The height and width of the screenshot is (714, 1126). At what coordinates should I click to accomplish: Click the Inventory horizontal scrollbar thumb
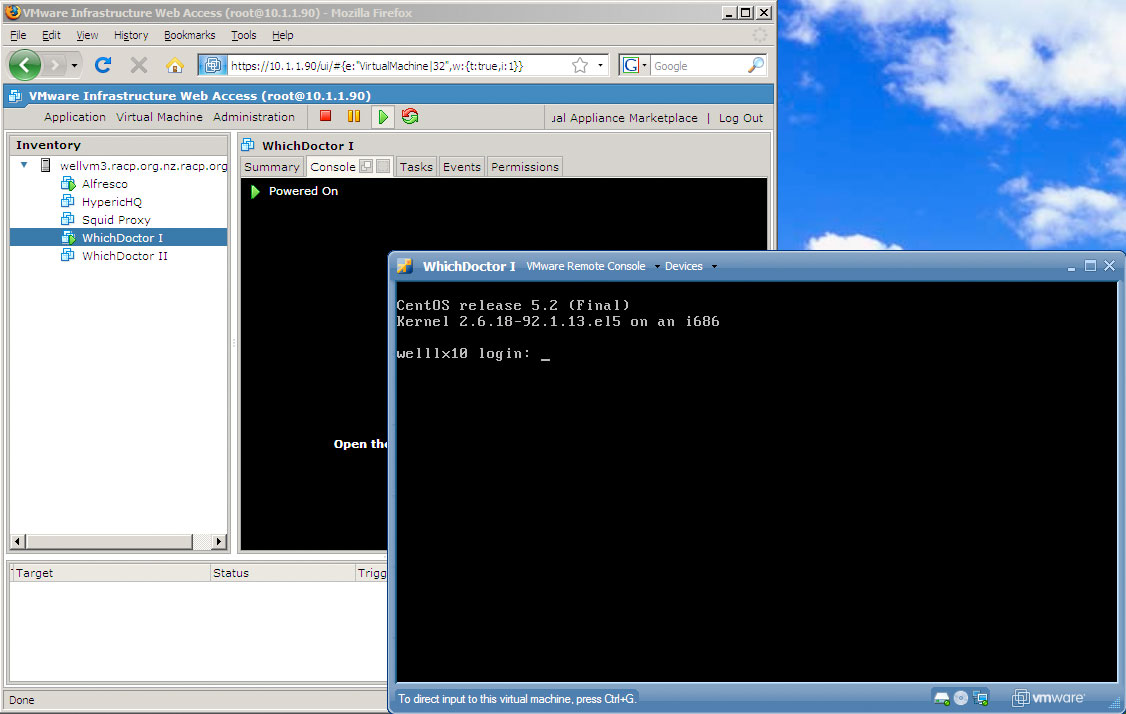(109, 541)
